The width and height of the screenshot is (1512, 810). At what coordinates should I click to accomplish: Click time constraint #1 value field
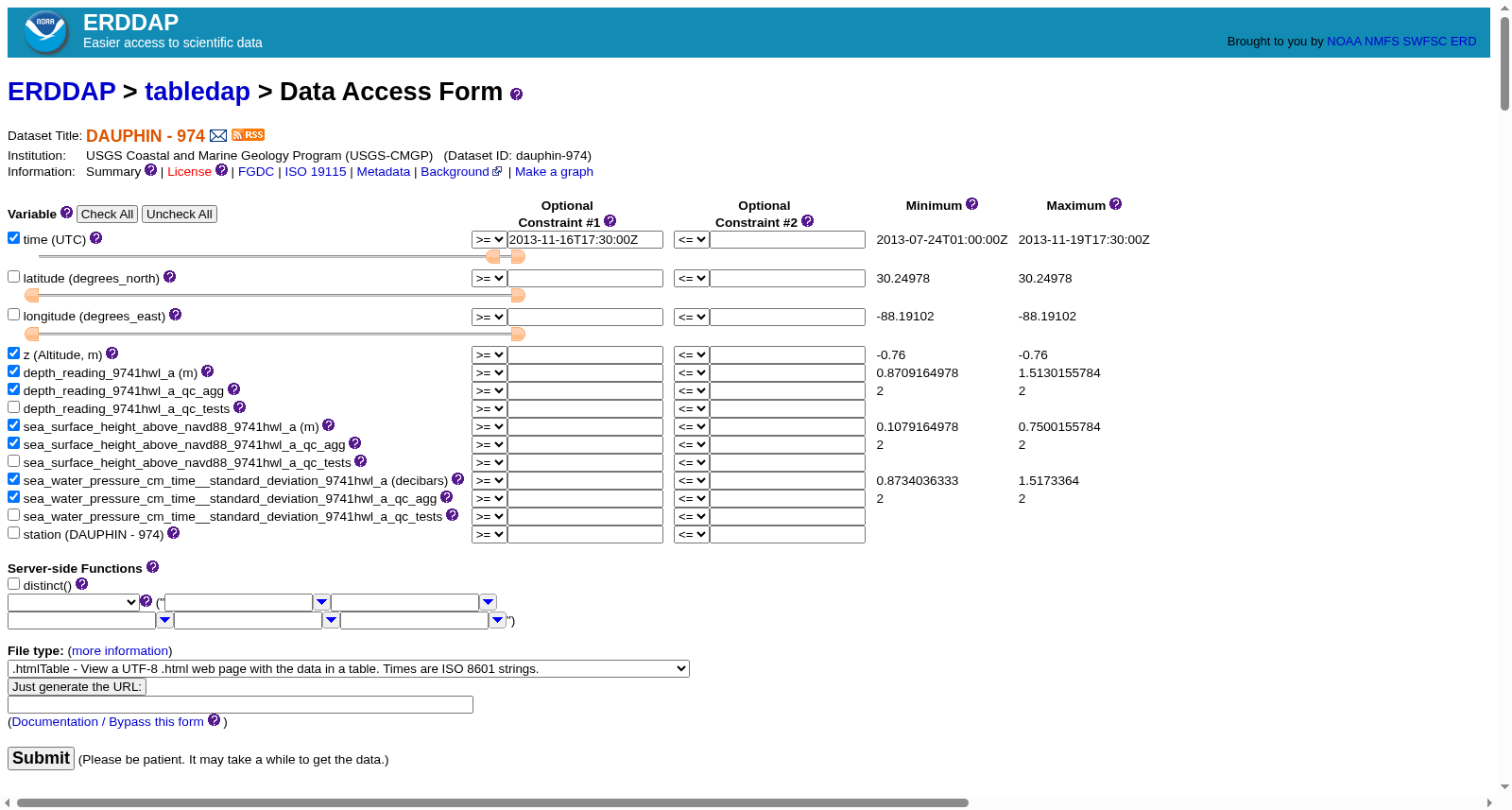(x=585, y=240)
